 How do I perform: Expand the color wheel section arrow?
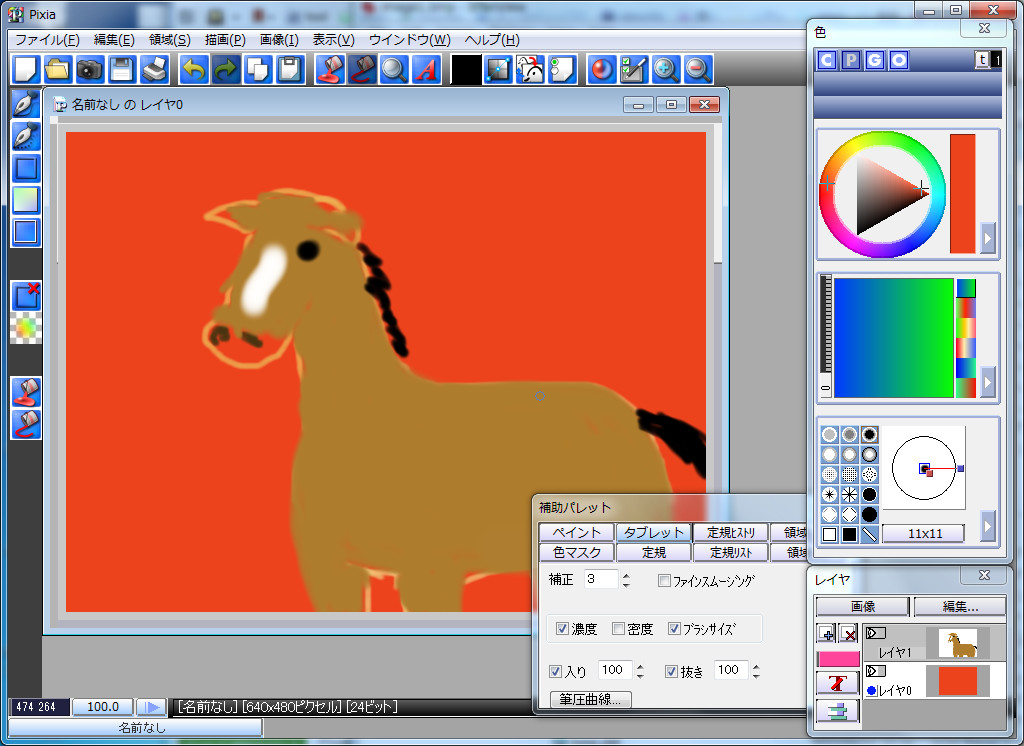987,238
